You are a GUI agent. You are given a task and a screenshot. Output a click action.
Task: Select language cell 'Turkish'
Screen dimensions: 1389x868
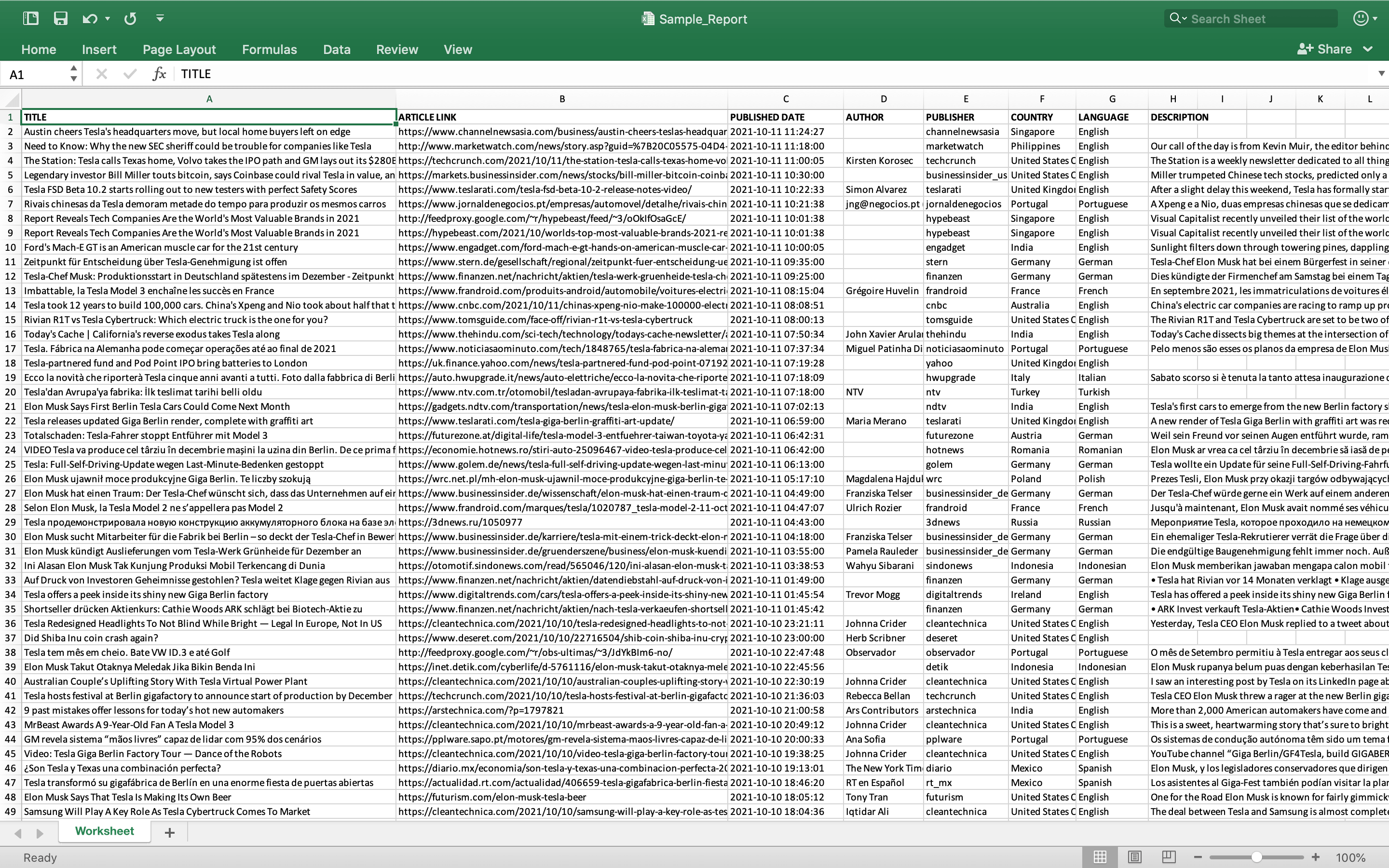tap(1112, 392)
